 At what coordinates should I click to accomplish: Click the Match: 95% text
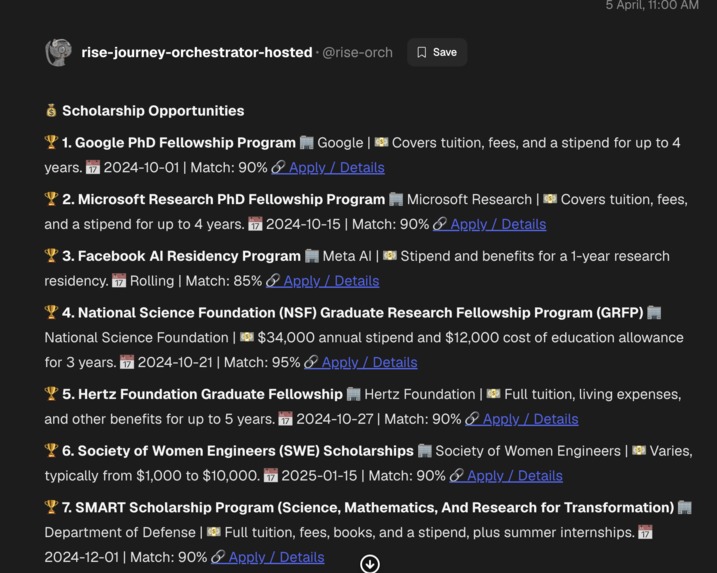[x=262, y=362]
